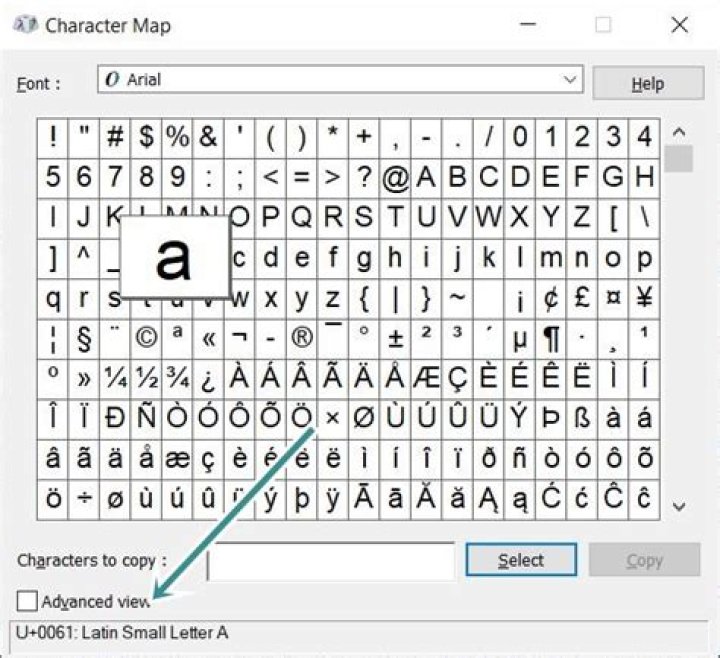Select the copyright symbol © in the grid
The width and height of the screenshot is (720, 658).
pyautogui.click(x=146, y=338)
